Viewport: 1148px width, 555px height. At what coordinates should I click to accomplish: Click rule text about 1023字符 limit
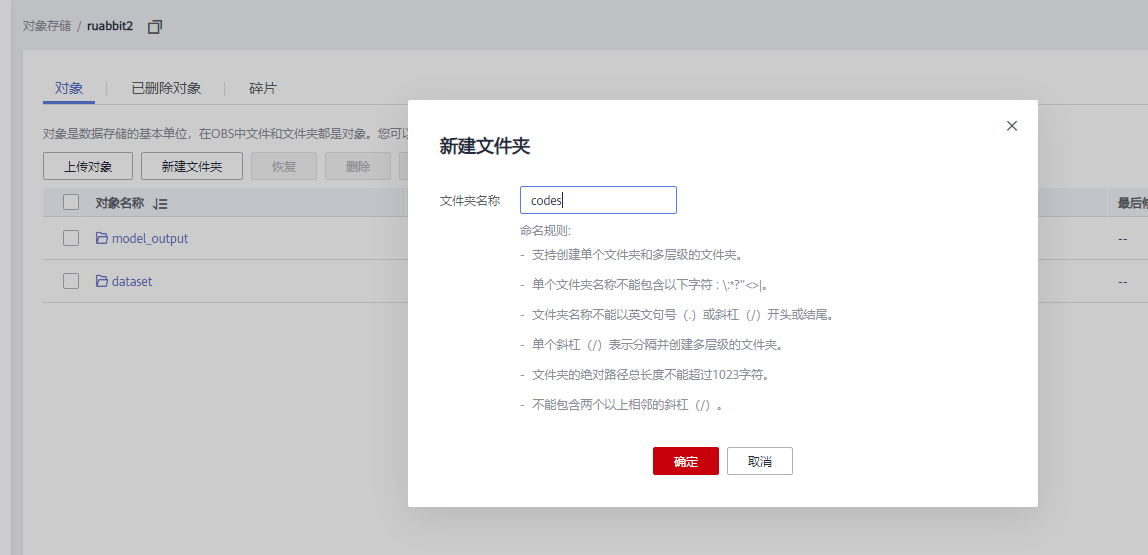[650, 374]
